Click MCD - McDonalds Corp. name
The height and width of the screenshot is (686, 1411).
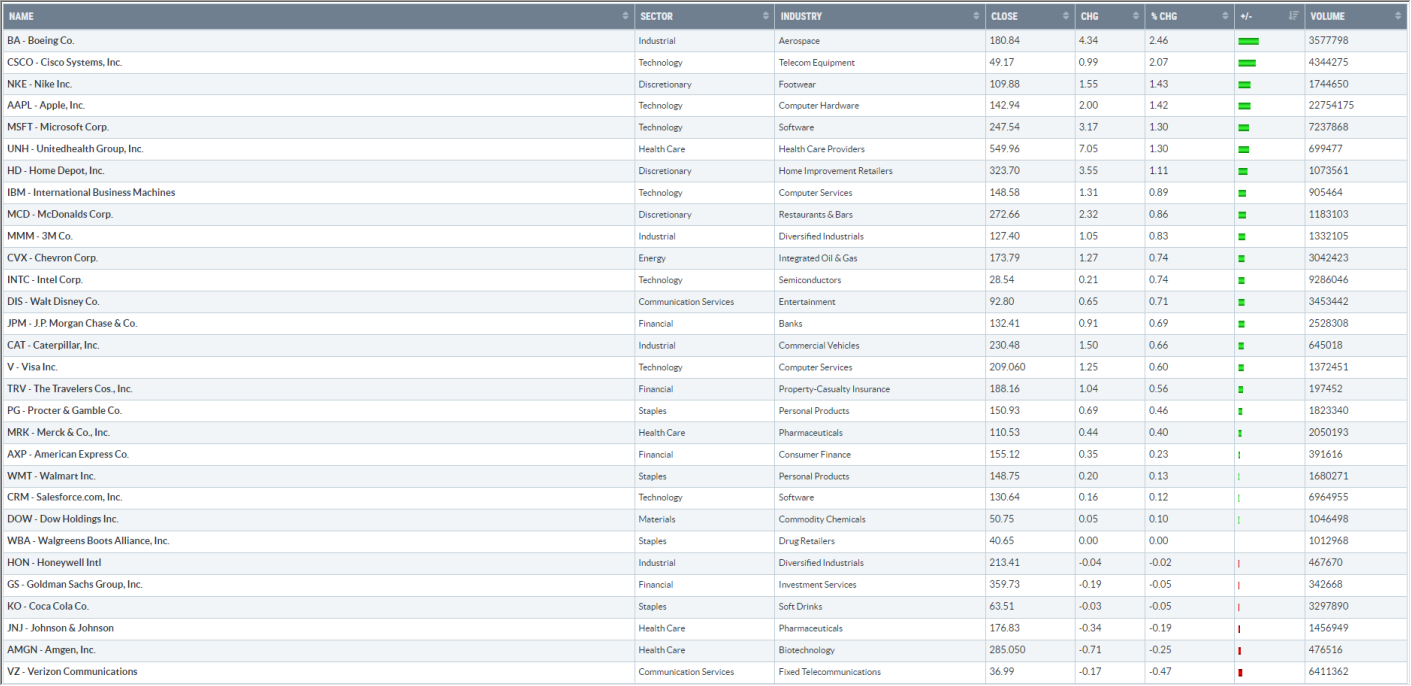pyautogui.click(x=60, y=214)
